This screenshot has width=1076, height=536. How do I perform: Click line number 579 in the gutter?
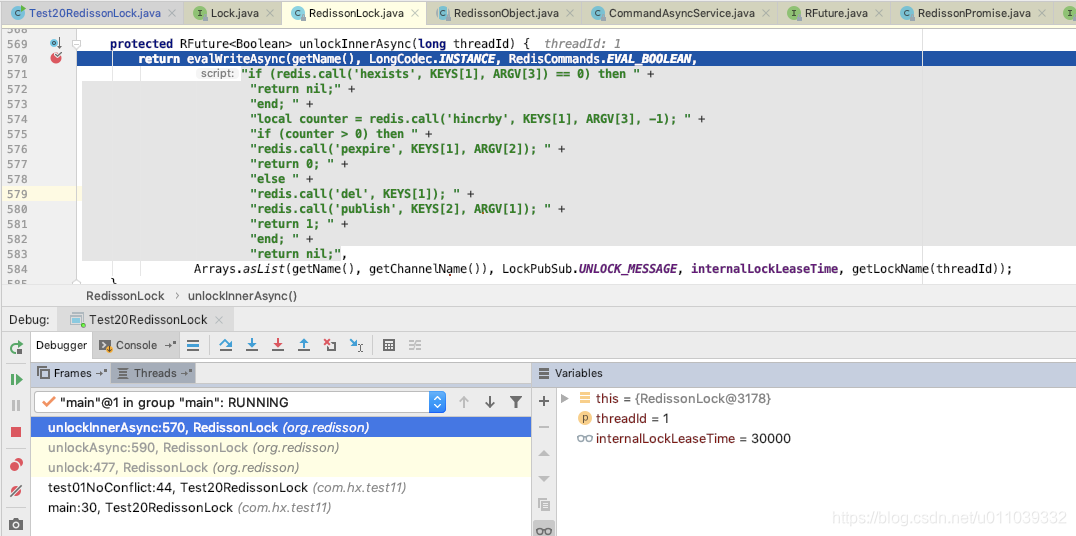point(16,194)
